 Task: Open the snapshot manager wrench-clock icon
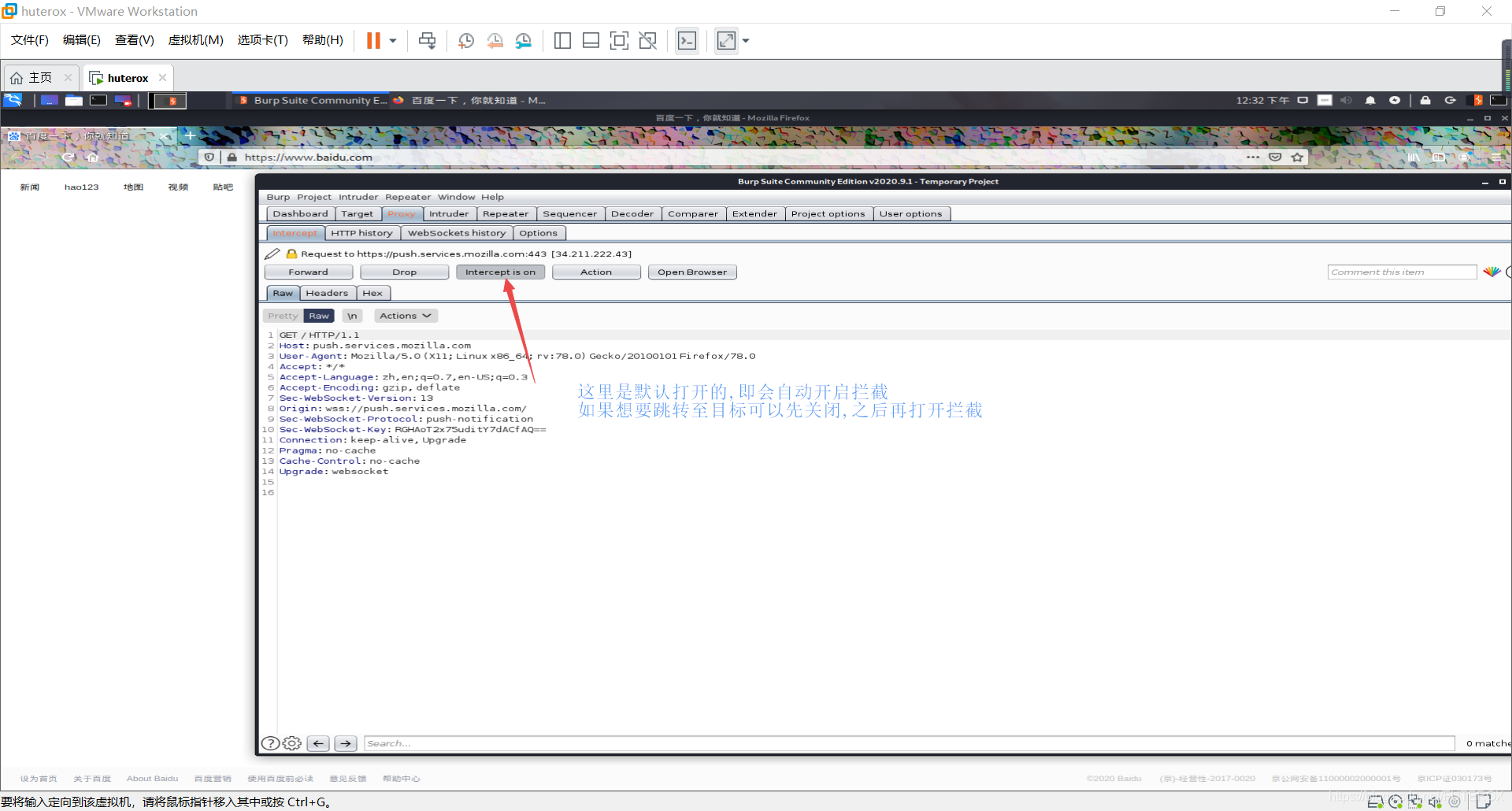coord(524,40)
